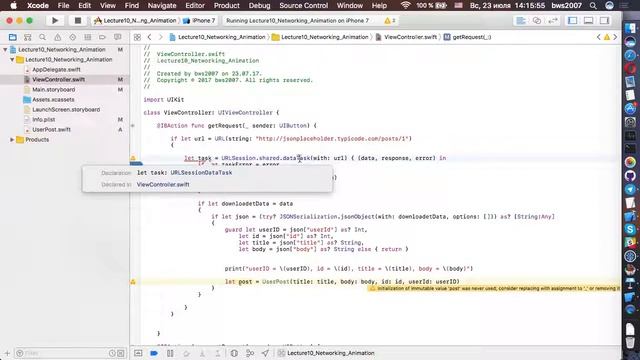Run the app with the Play button
Viewport: 640px width, 360px height.
55,20
